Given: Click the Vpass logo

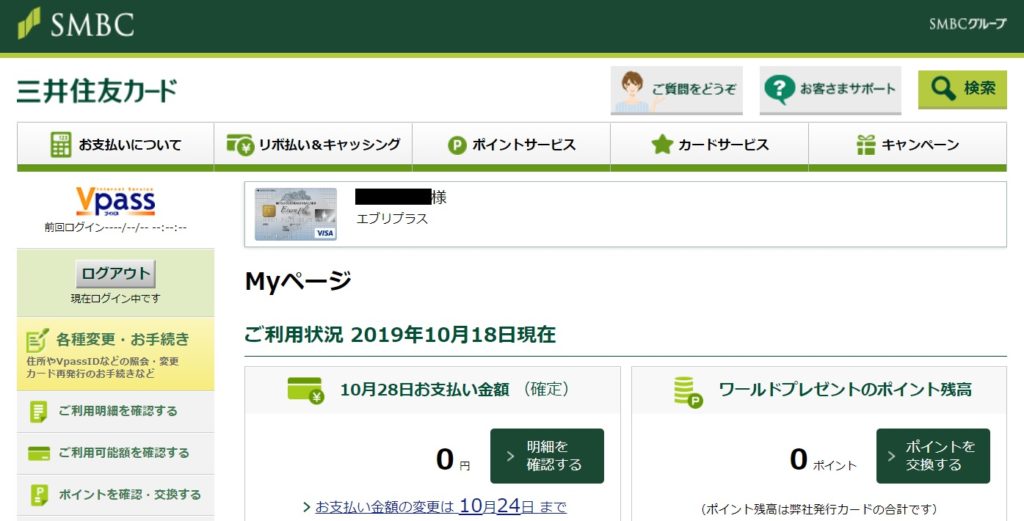Looking at the screenshot, I should point(116,202).
